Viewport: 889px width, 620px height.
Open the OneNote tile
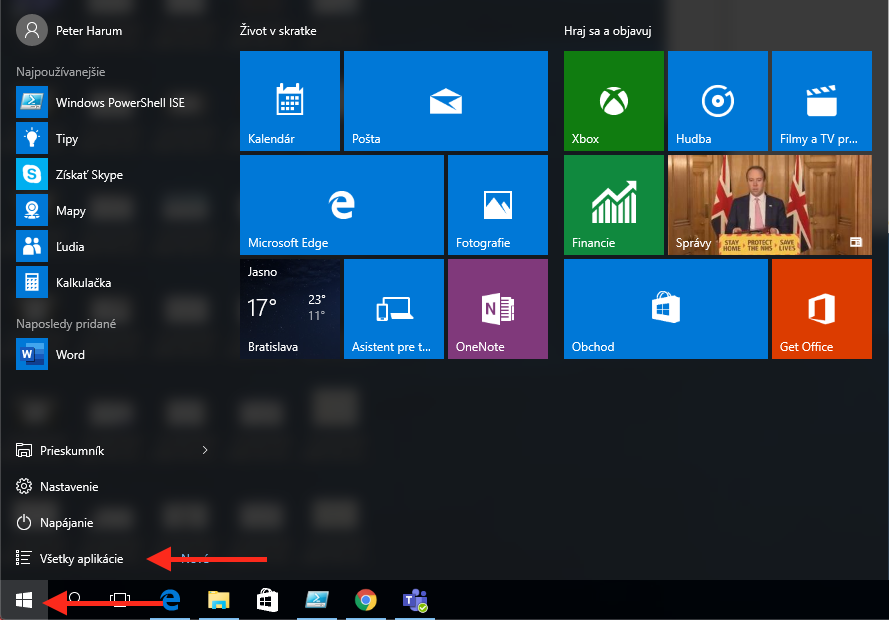tap(497, 308)
